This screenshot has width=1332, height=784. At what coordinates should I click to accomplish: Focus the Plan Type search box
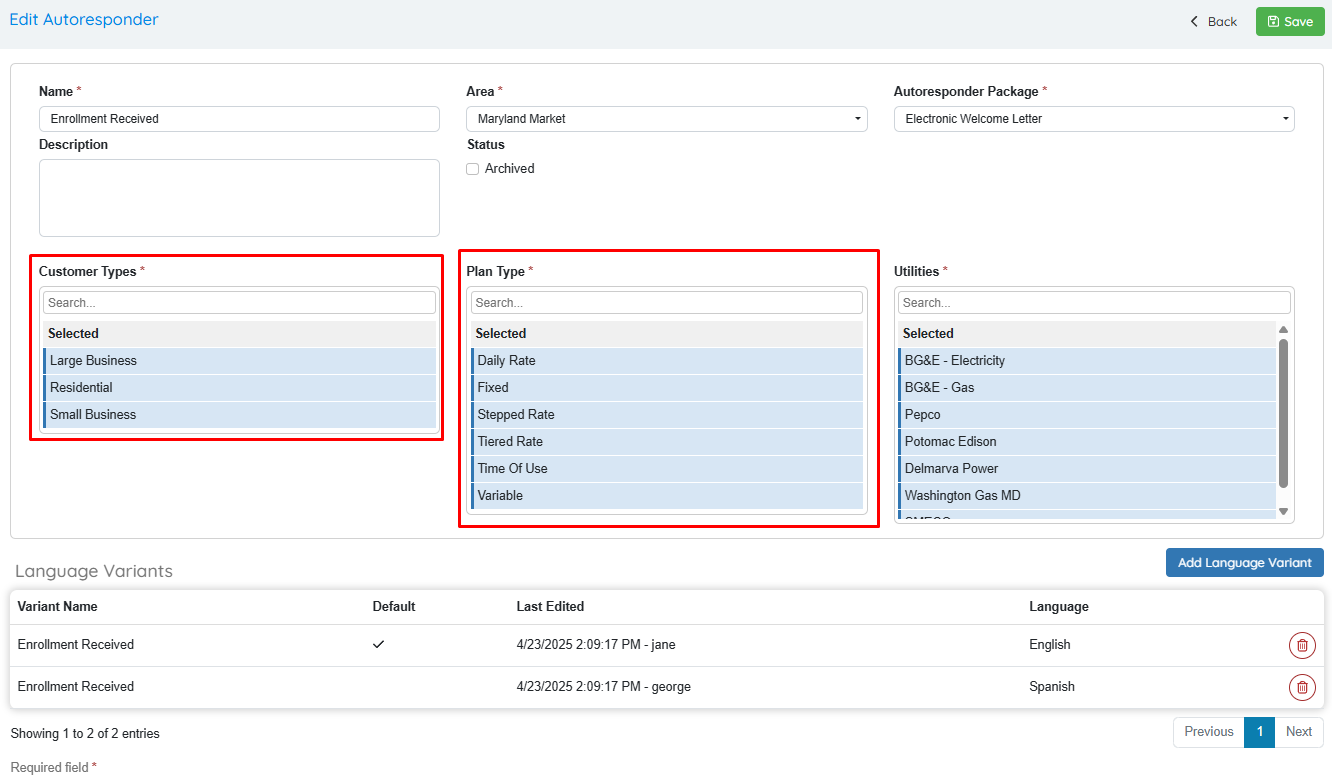[666, 303]
